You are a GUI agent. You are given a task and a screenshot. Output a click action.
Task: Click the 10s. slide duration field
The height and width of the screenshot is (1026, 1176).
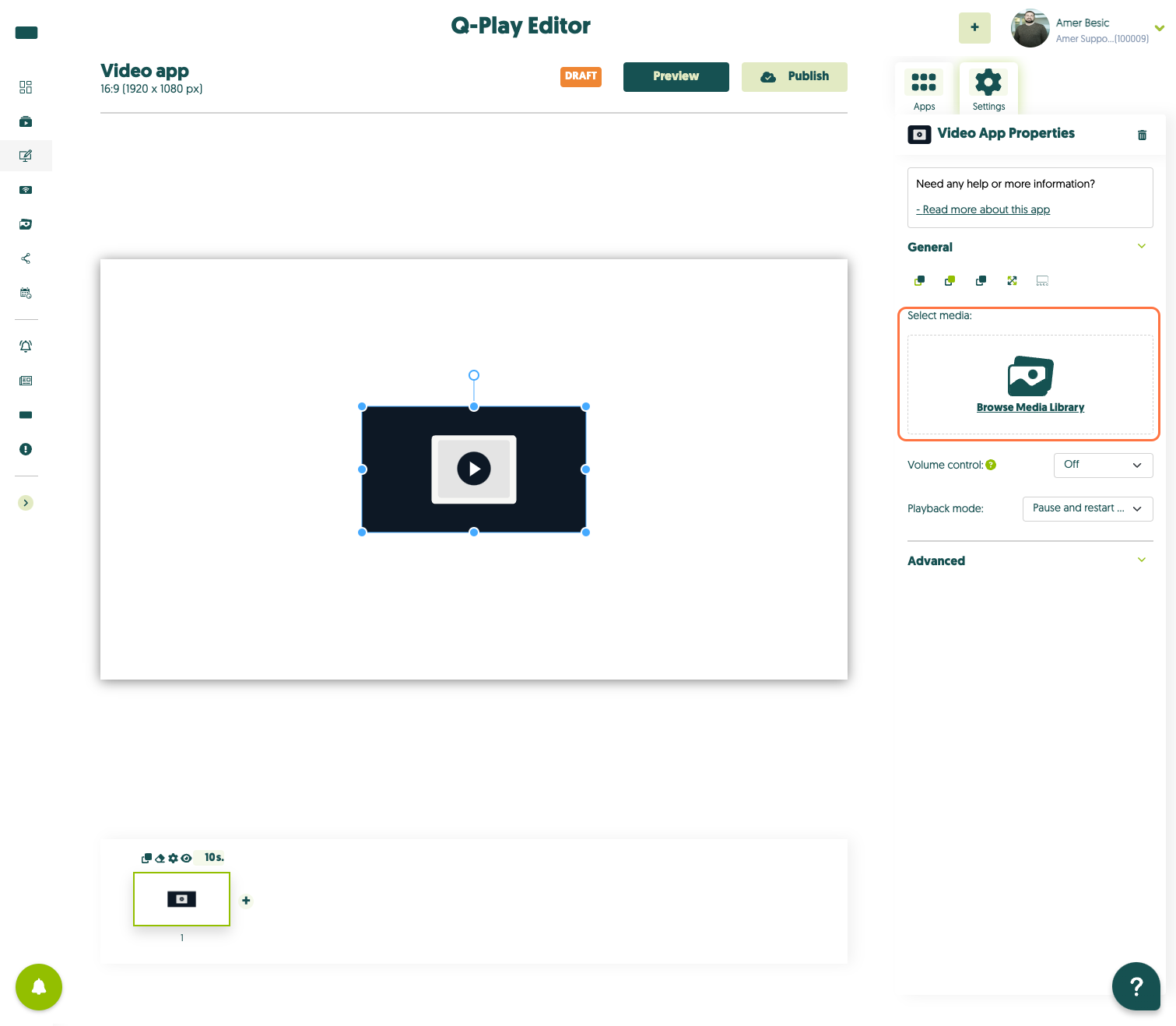coord(214,857)
